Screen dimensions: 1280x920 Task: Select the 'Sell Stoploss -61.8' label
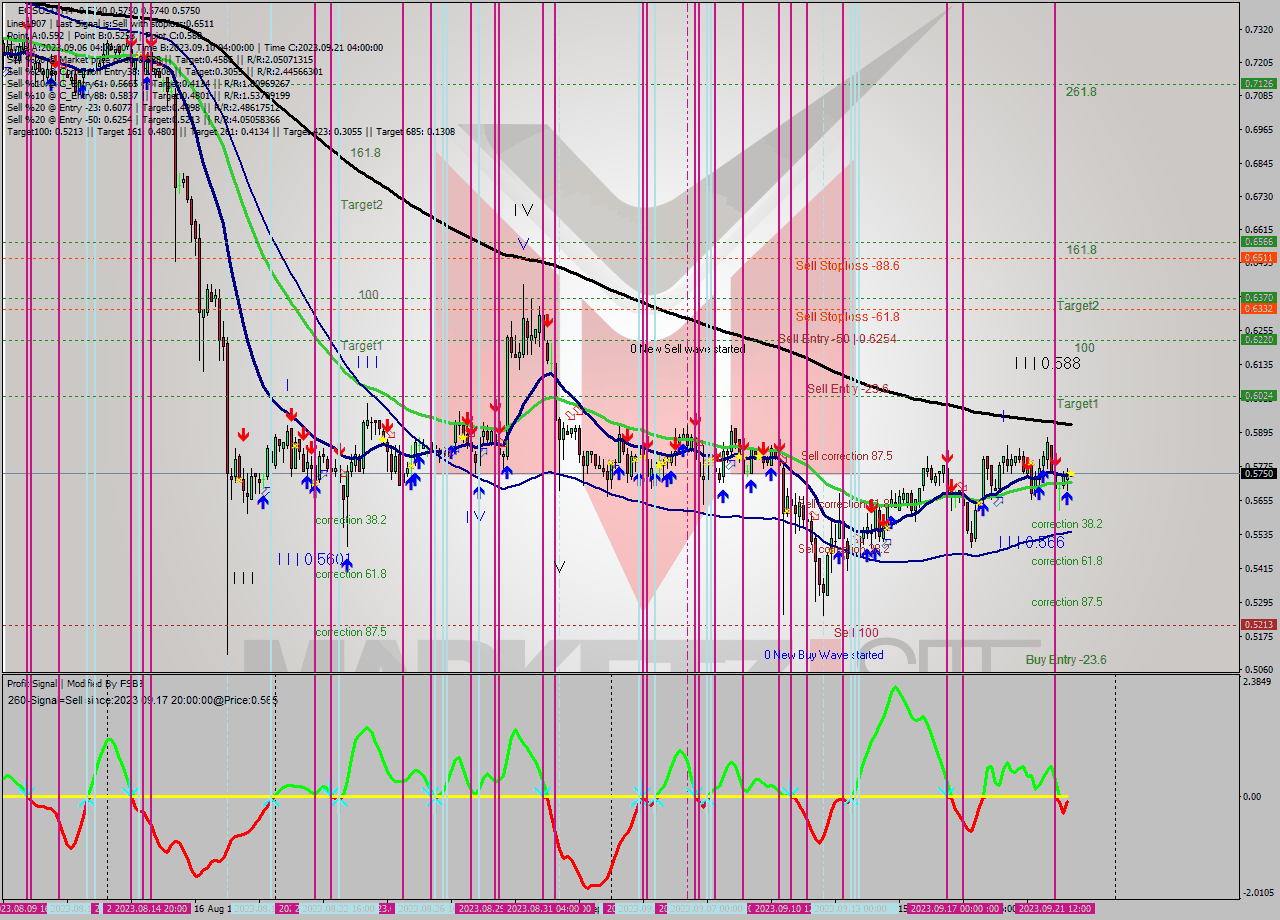pyautogui.click(x=847, y=317)
